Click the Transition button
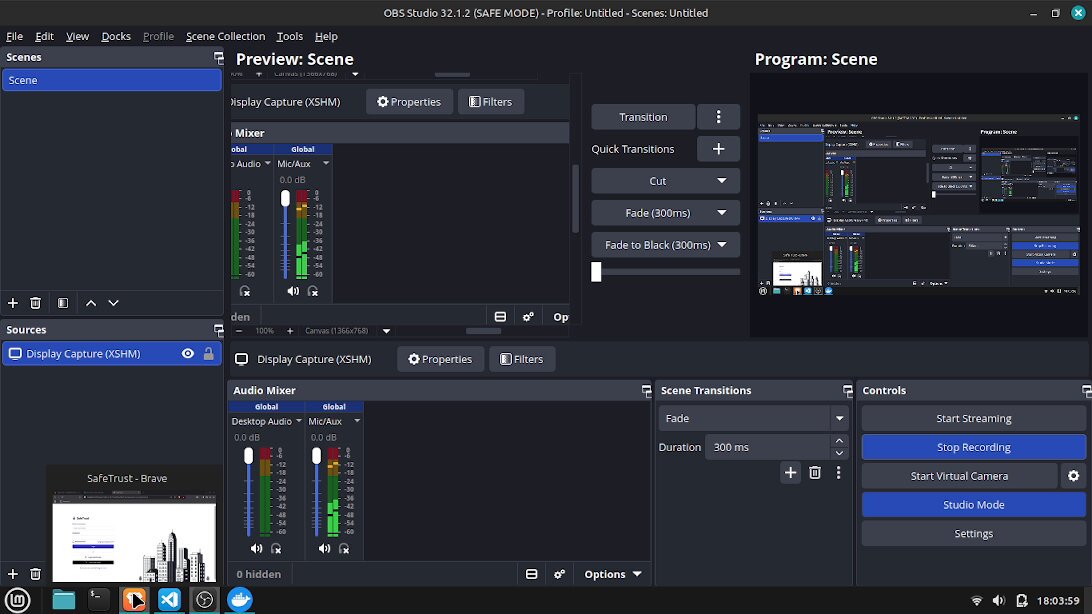1092x614 pixels. pyautogui.click(x=644, y=117)
